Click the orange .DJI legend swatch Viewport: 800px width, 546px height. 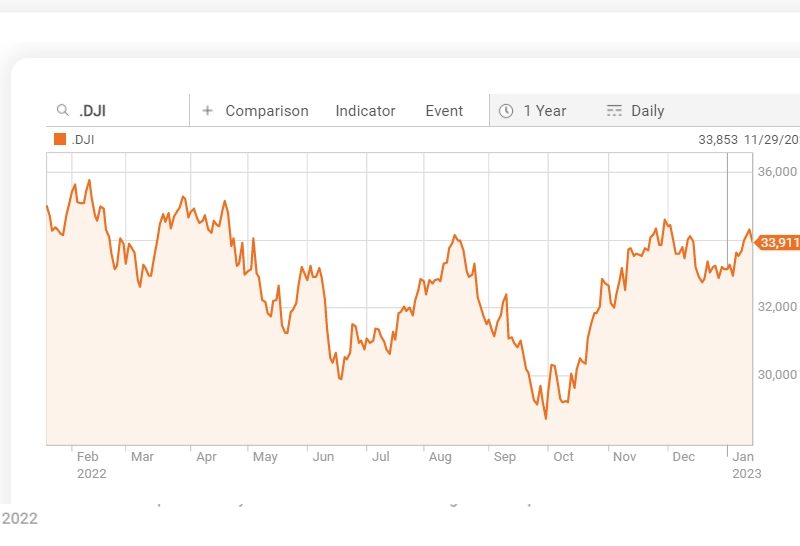59,139
